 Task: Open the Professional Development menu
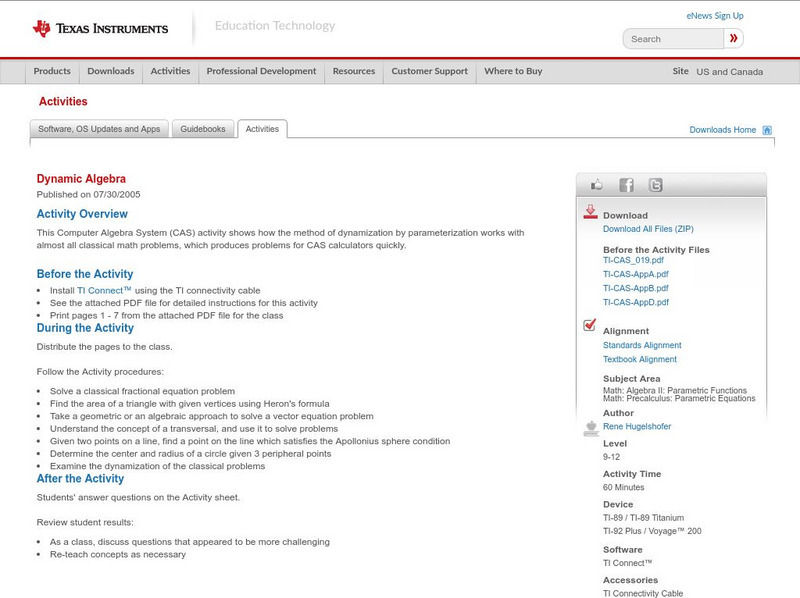click(261, 71)
